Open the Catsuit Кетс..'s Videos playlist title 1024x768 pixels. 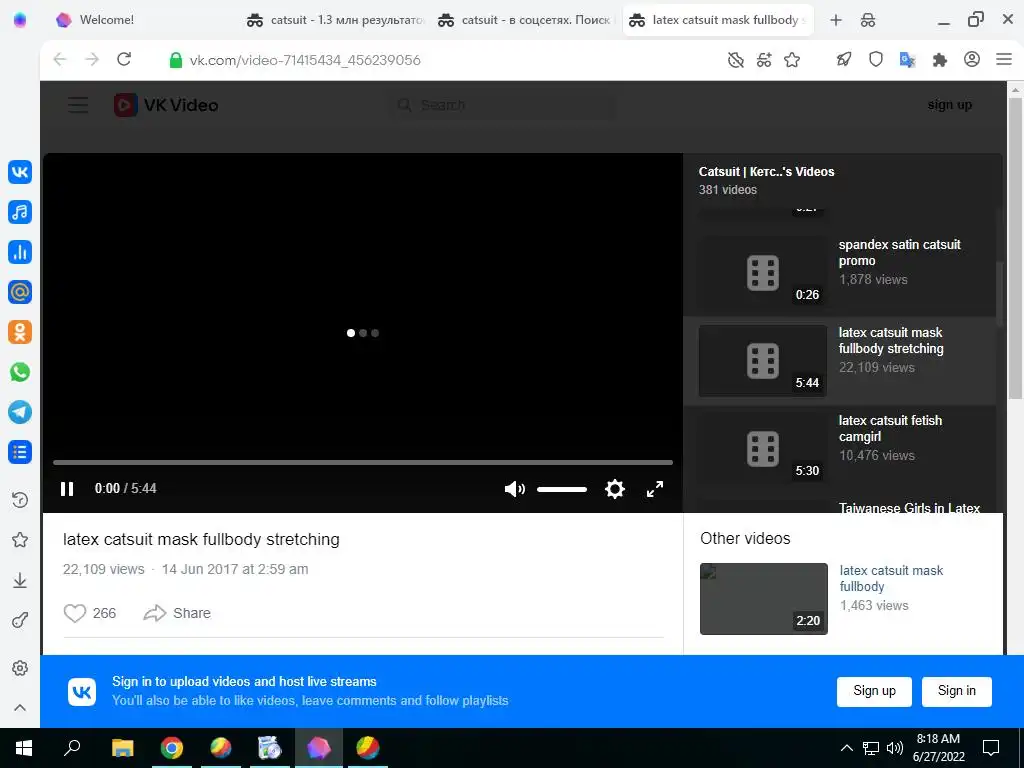coord(766,172)
